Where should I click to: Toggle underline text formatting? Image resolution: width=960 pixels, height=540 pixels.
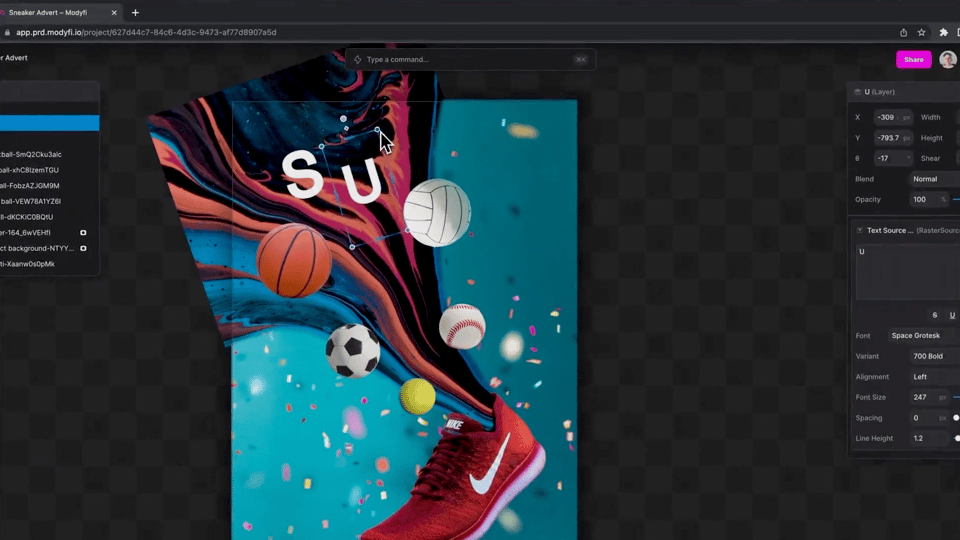[952, 315]
